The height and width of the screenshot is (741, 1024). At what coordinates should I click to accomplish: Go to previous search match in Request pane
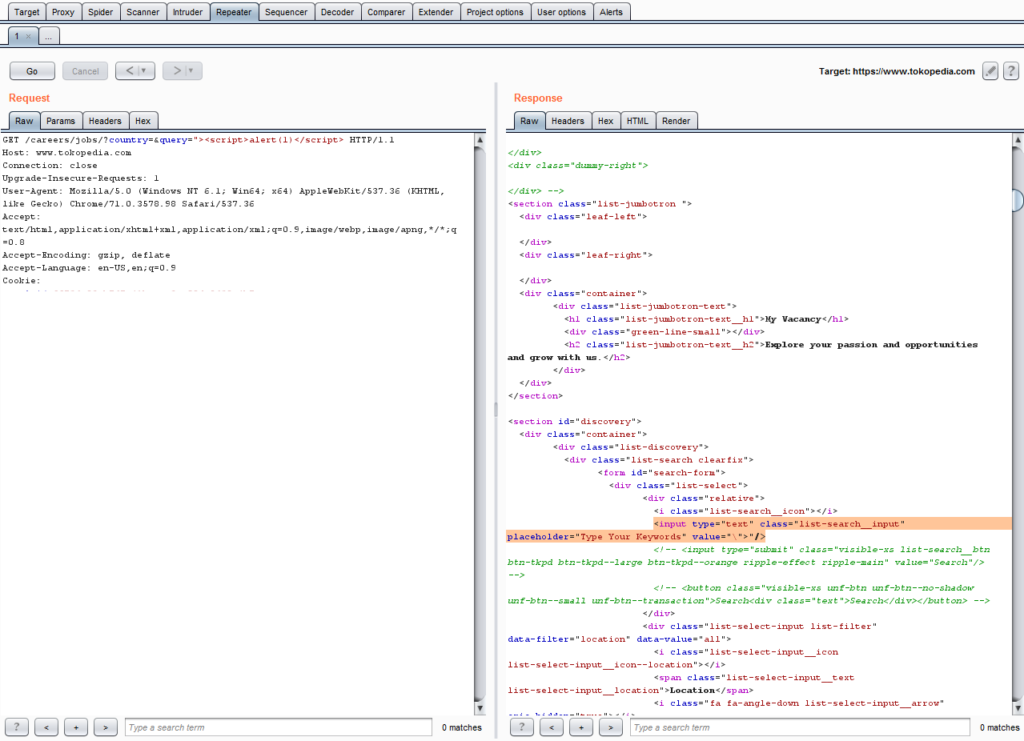[x=46, y=727]
